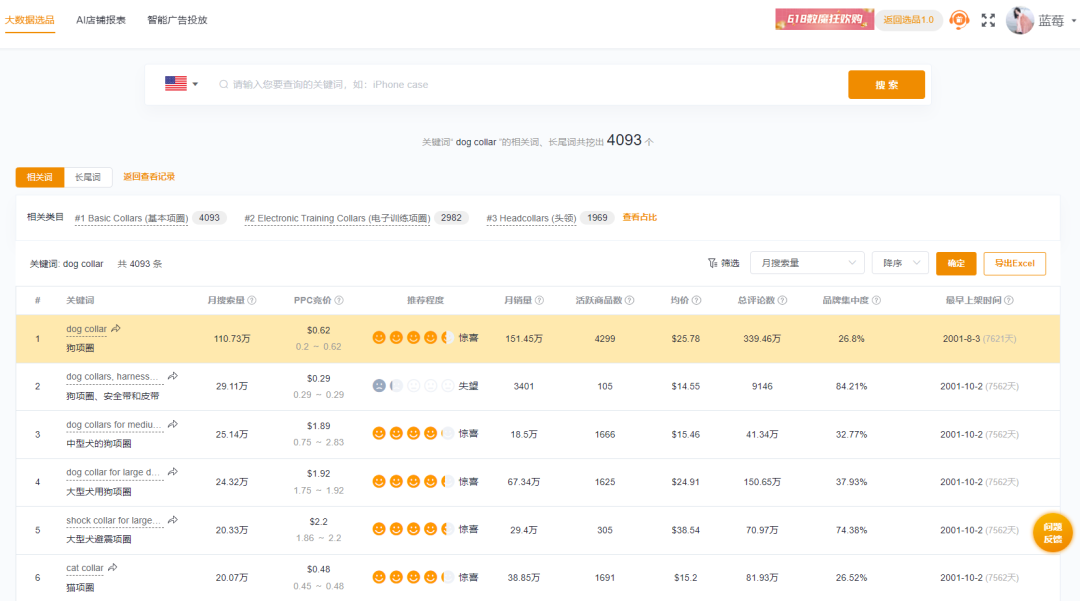Open the dog collar keyword link
The height and width of the screenshot is (601, 1080).
pos(86,329)
